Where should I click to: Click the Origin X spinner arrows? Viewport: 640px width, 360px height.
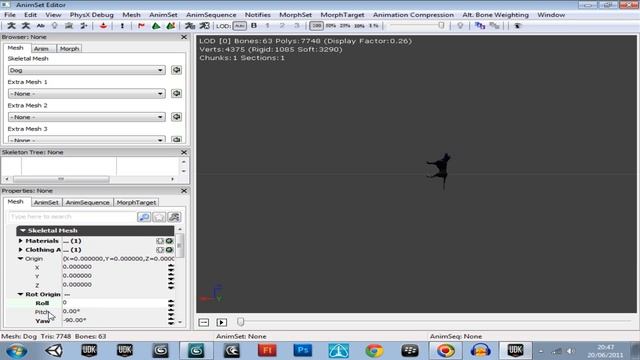171,267
